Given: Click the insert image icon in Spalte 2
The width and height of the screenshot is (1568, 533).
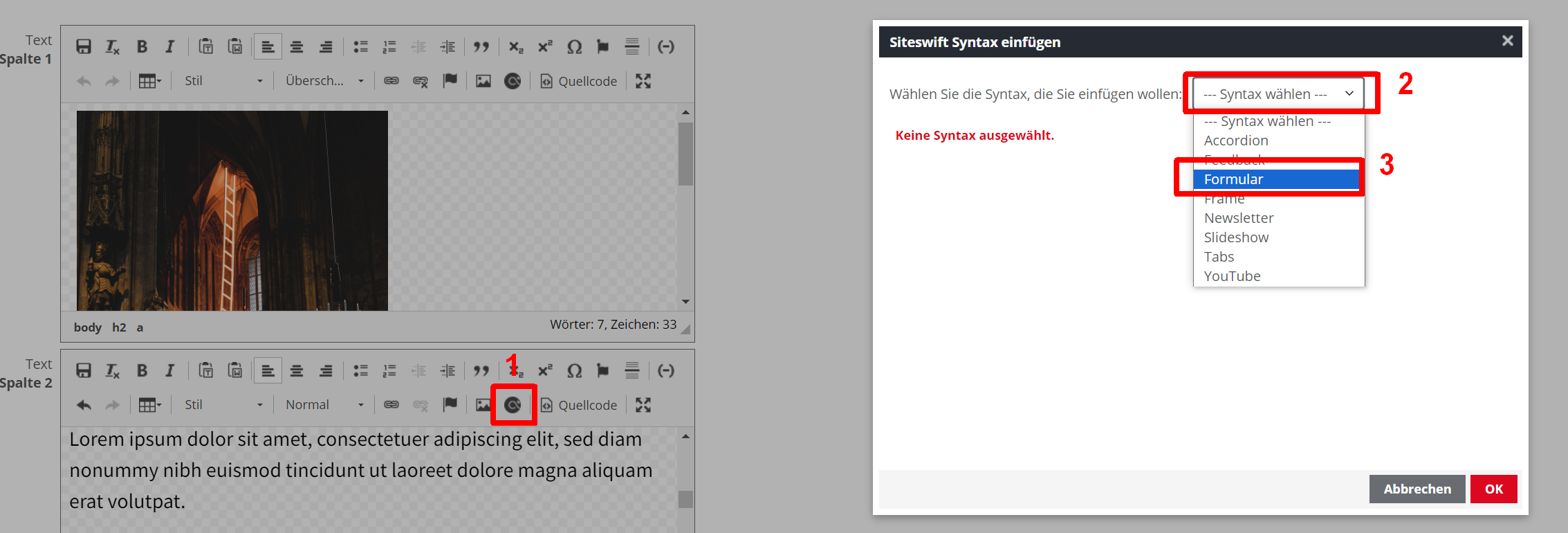Looking at the screenshot, I should [x=483, y=405].
